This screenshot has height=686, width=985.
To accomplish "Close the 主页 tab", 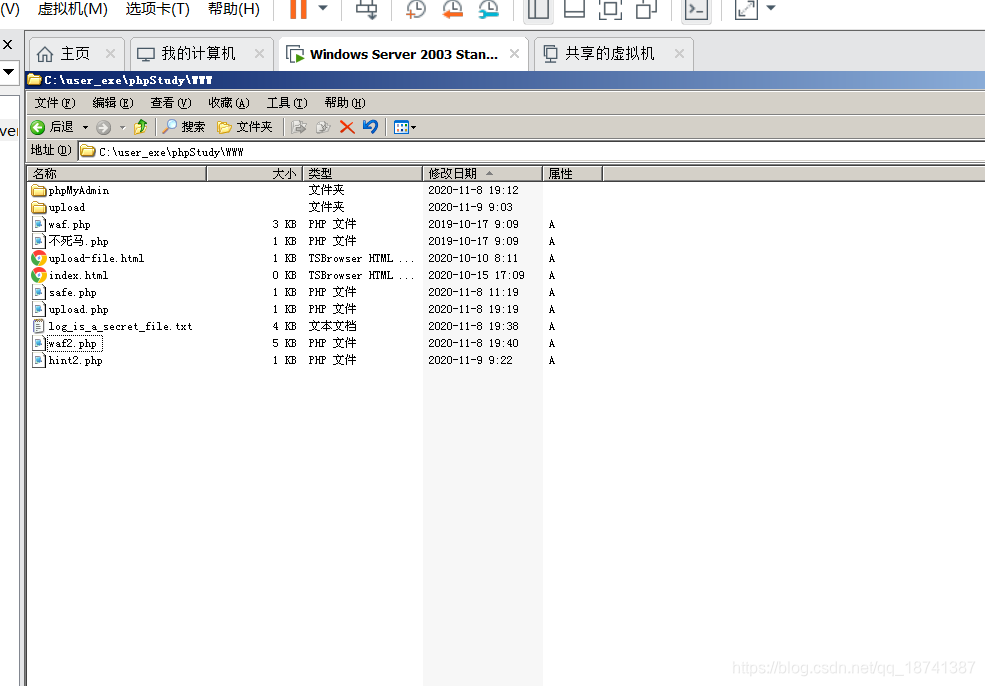I will tap(111, 54).
